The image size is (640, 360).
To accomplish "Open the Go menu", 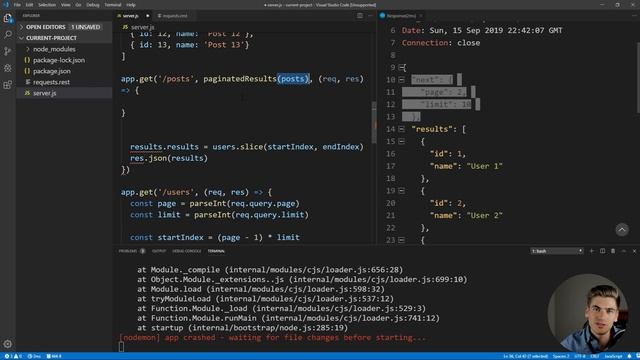I will point(78,5).
